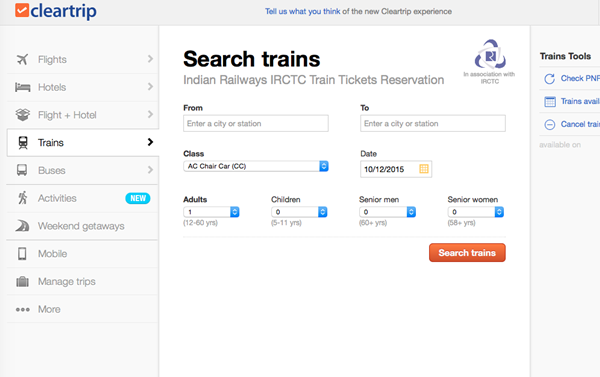Open Weekend getaways from the sidebar

(x=83, y=226)
